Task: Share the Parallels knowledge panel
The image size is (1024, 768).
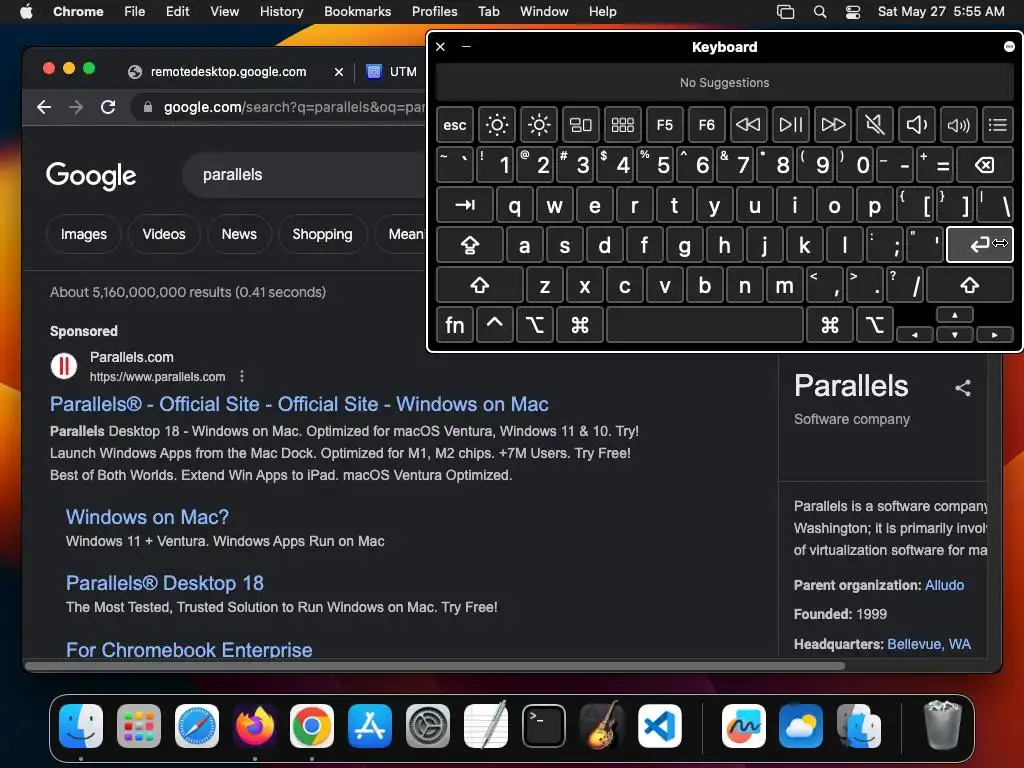Action: 963,388
